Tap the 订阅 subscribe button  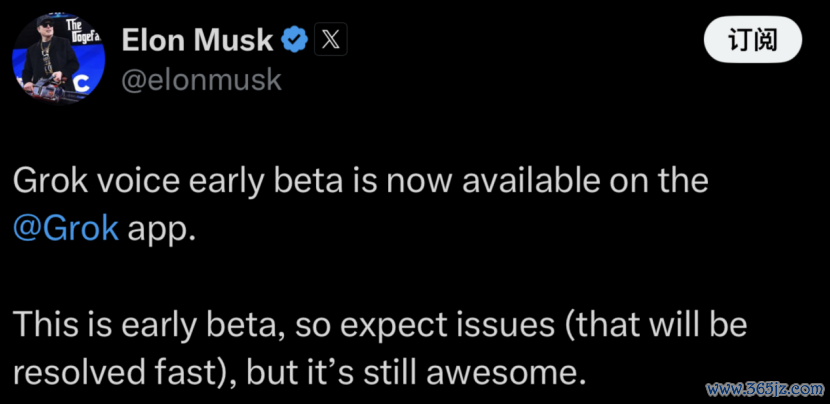tap(753, 40)
